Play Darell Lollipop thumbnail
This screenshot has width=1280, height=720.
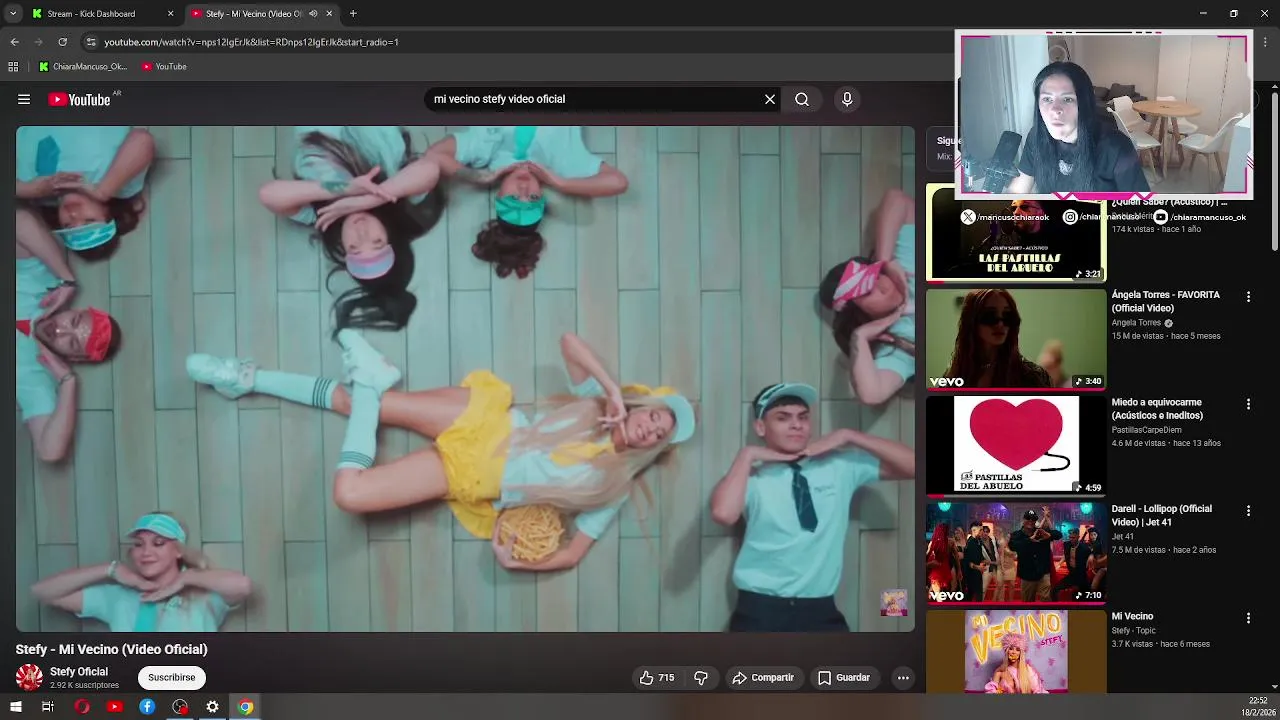(x=1016, y=553)
